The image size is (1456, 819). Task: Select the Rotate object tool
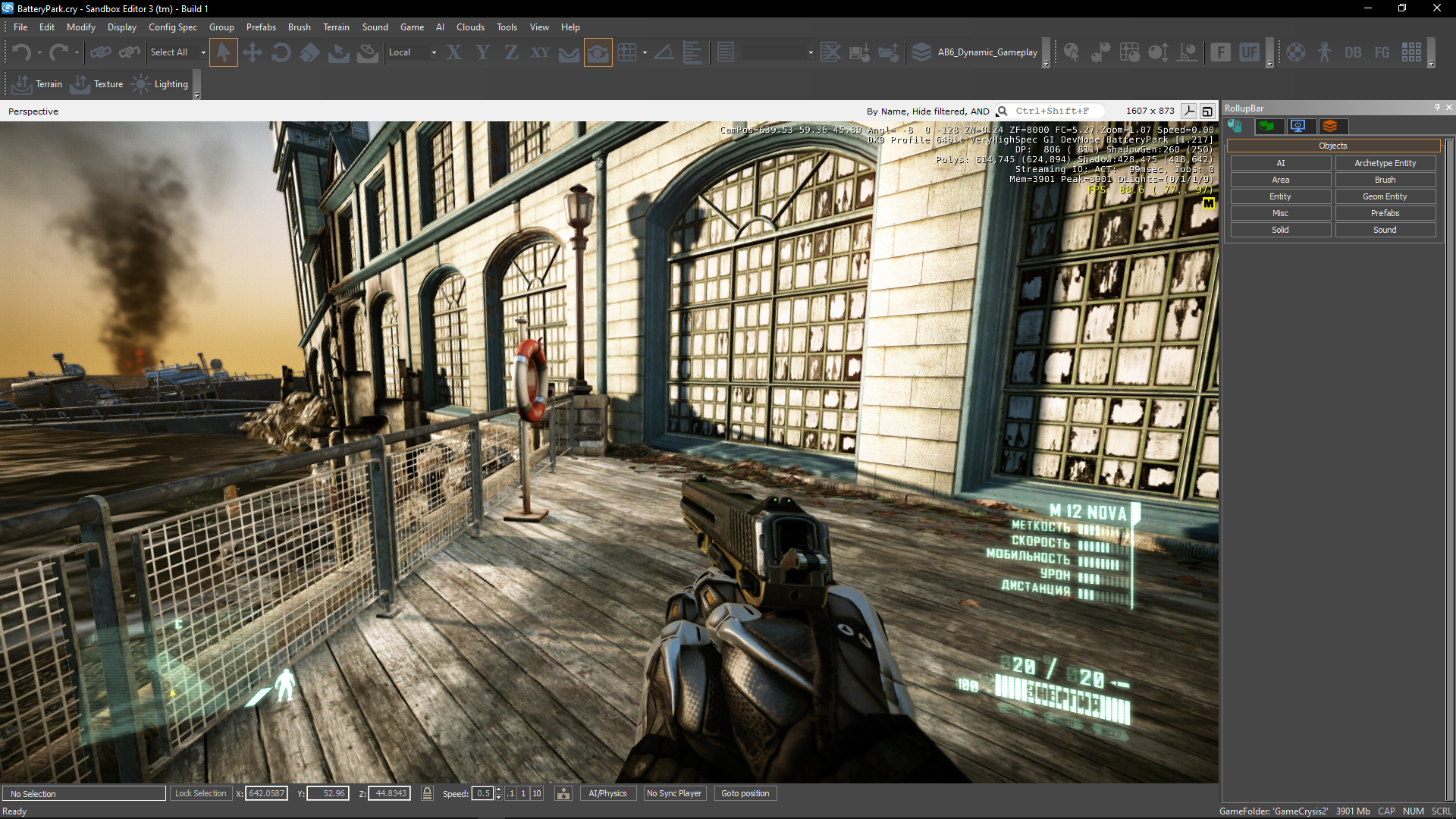[x=281, y=52]
